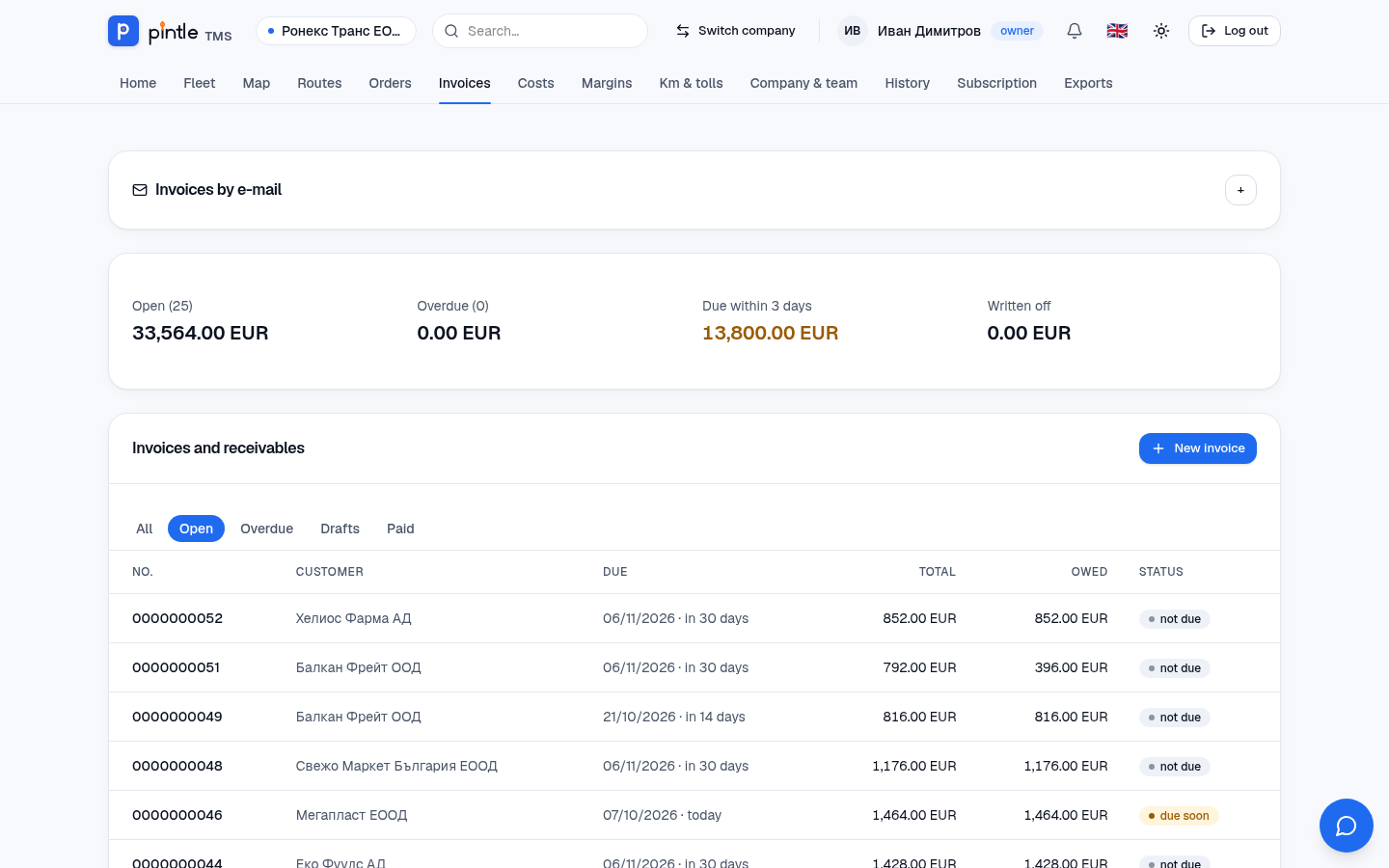Log out of the account
1389x868 pixels.
(x=1235, y=31)
